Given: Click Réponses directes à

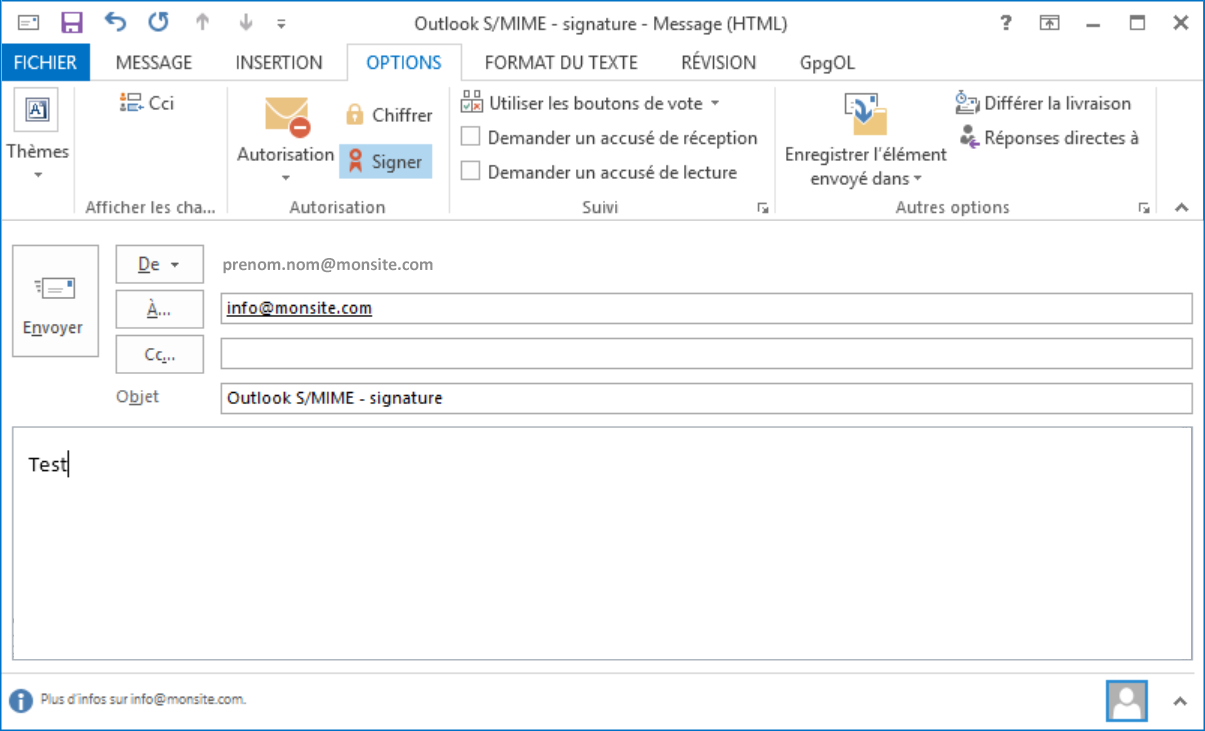Looking at the screenshot, I should tap(1048, 138).
